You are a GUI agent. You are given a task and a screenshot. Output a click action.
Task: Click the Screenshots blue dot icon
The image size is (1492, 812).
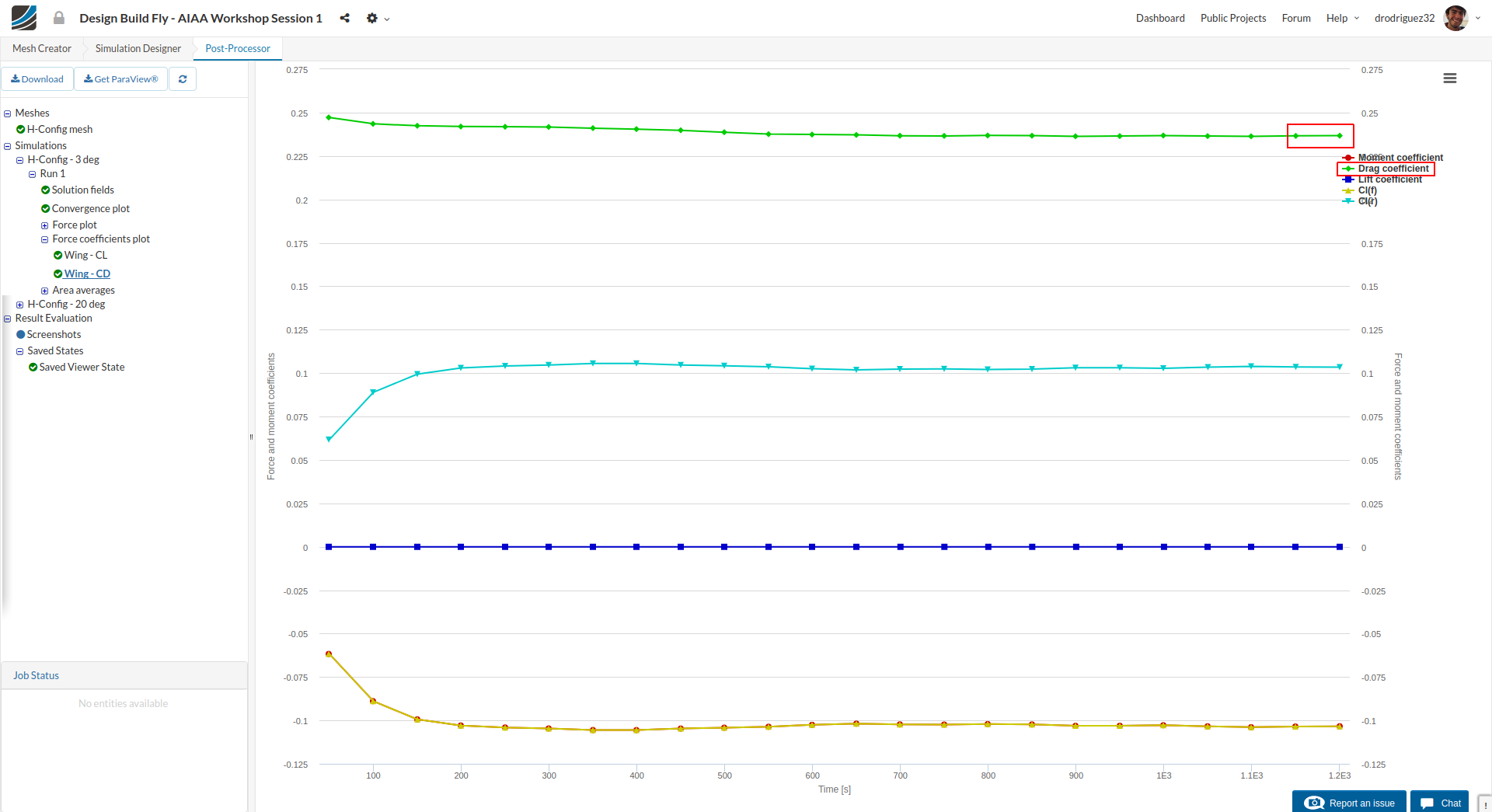pyautogui.click(x=21, y=334)
